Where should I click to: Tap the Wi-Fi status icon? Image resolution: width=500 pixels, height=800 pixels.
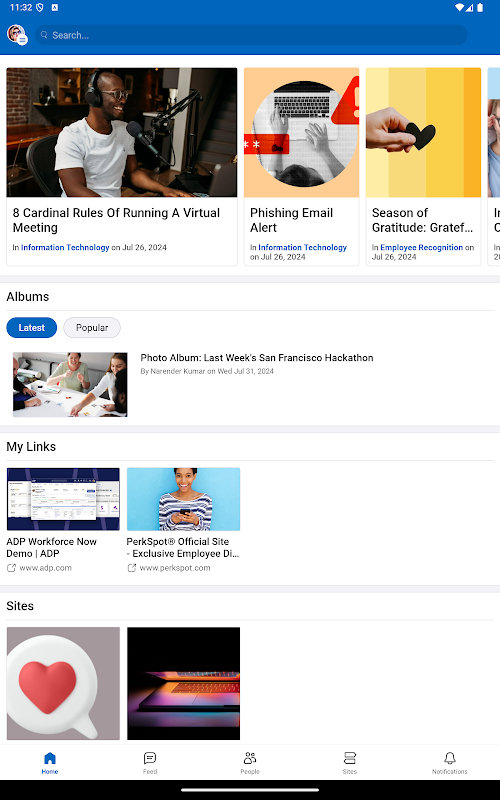tap(460, 8)
